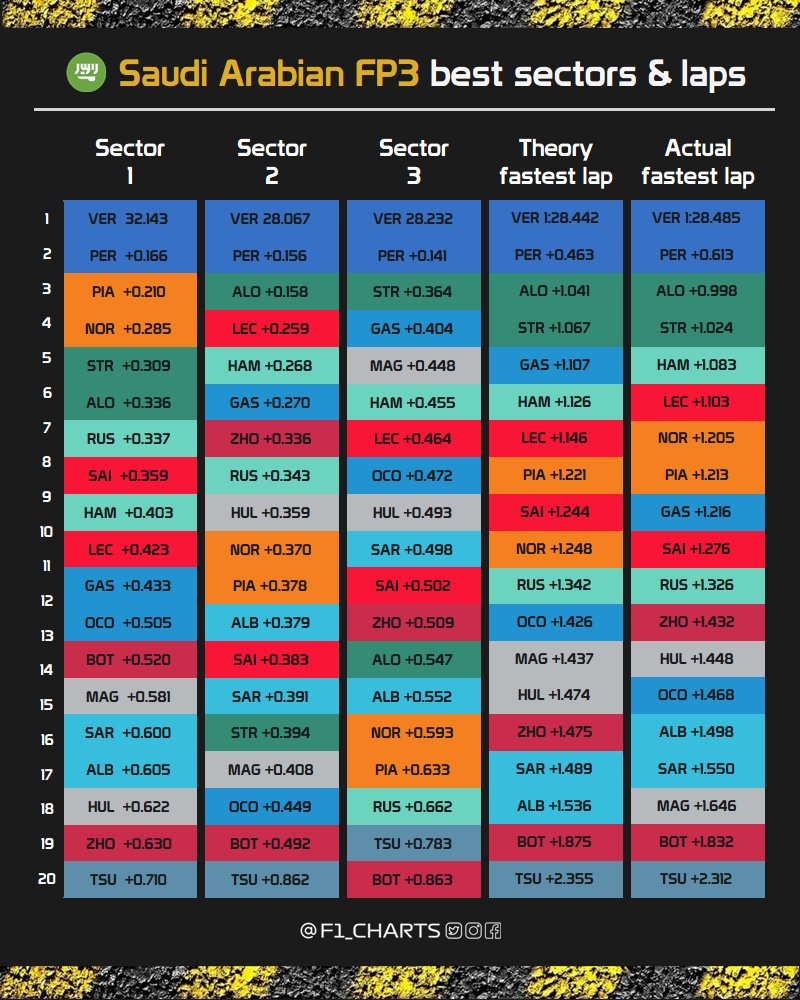Click the Facebook icon in the footer
Image resolution: width=800 pixels, height=1000 pixels.
(492, 931)
